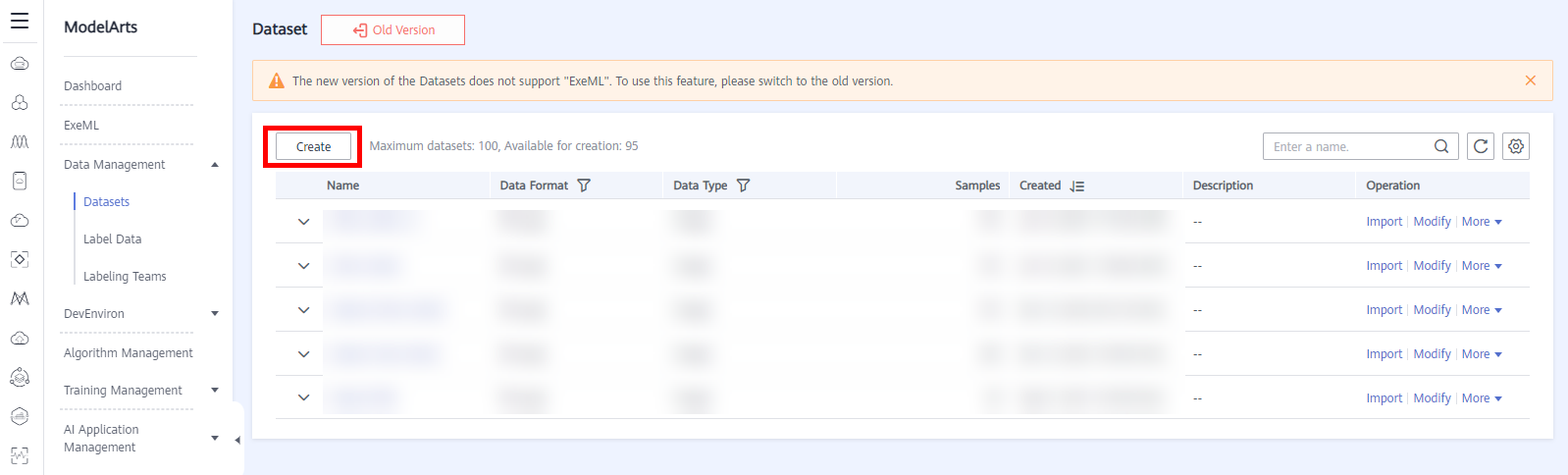1568x475 pixels.
Task: Switch to Old Version
Action: click(392, 30)
